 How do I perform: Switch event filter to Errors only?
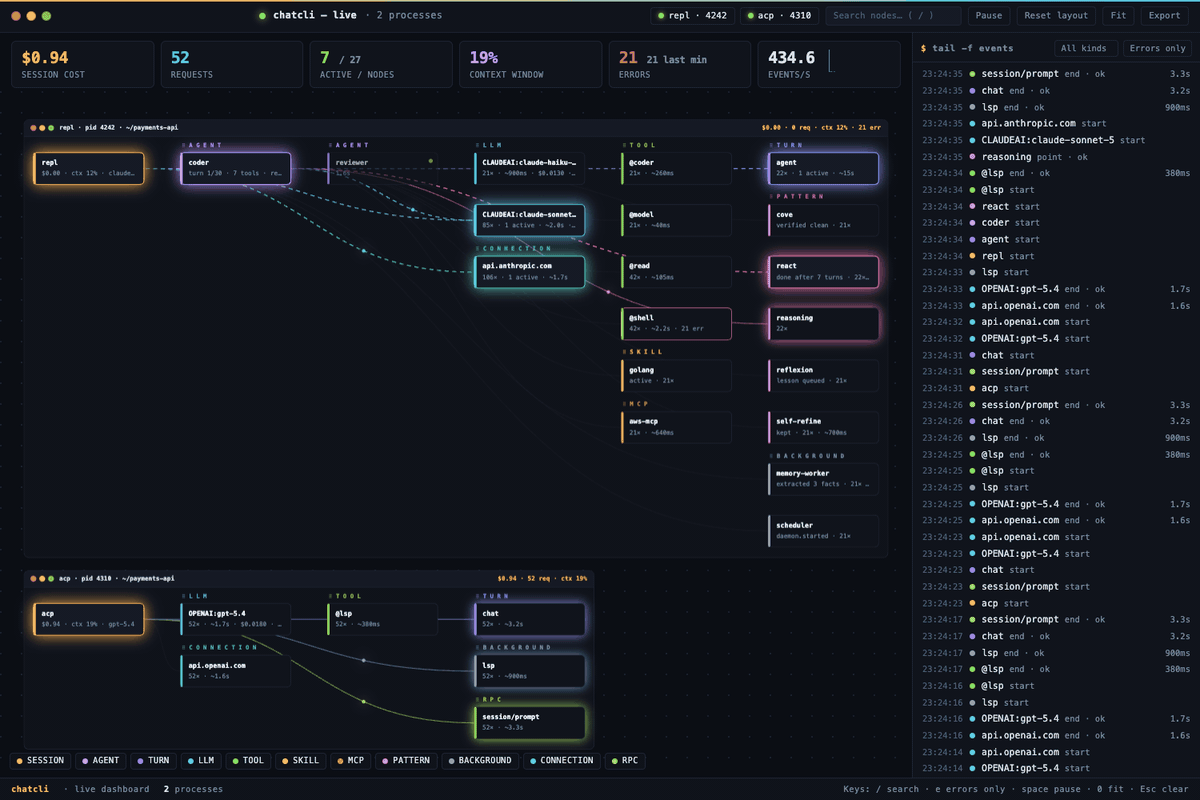[x=1157, y=48]
